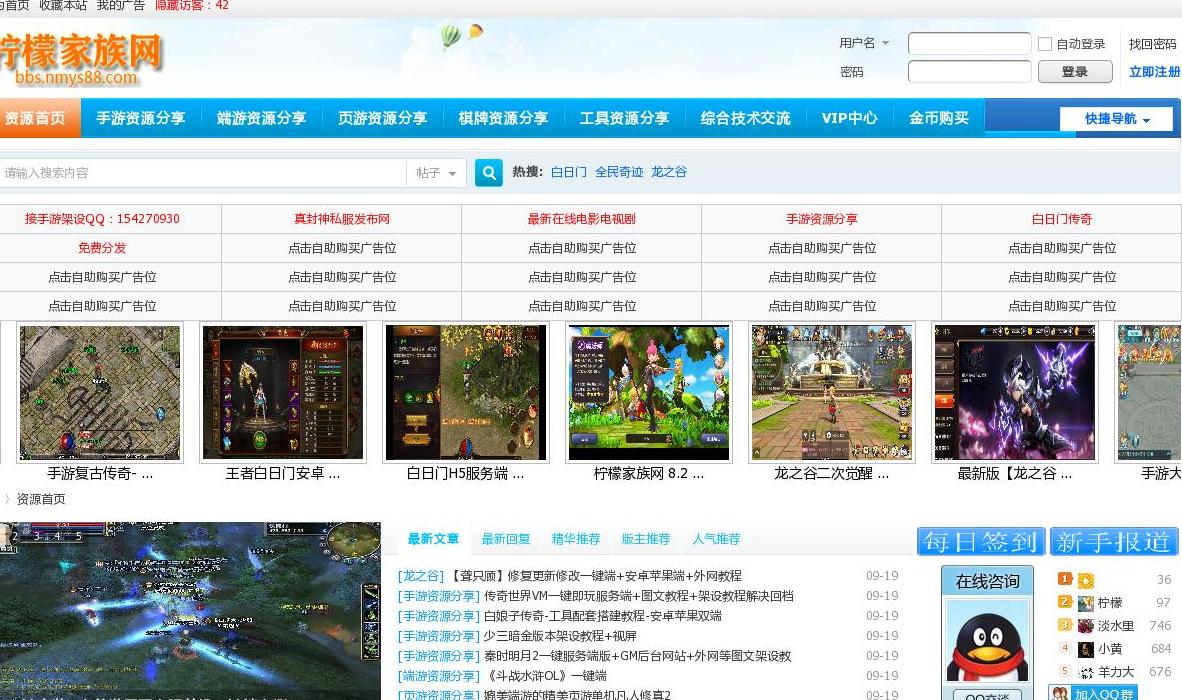Open 综合技术交流 nav item
The width and height of the screenshot is (1182, 700).
pos(746,118)
